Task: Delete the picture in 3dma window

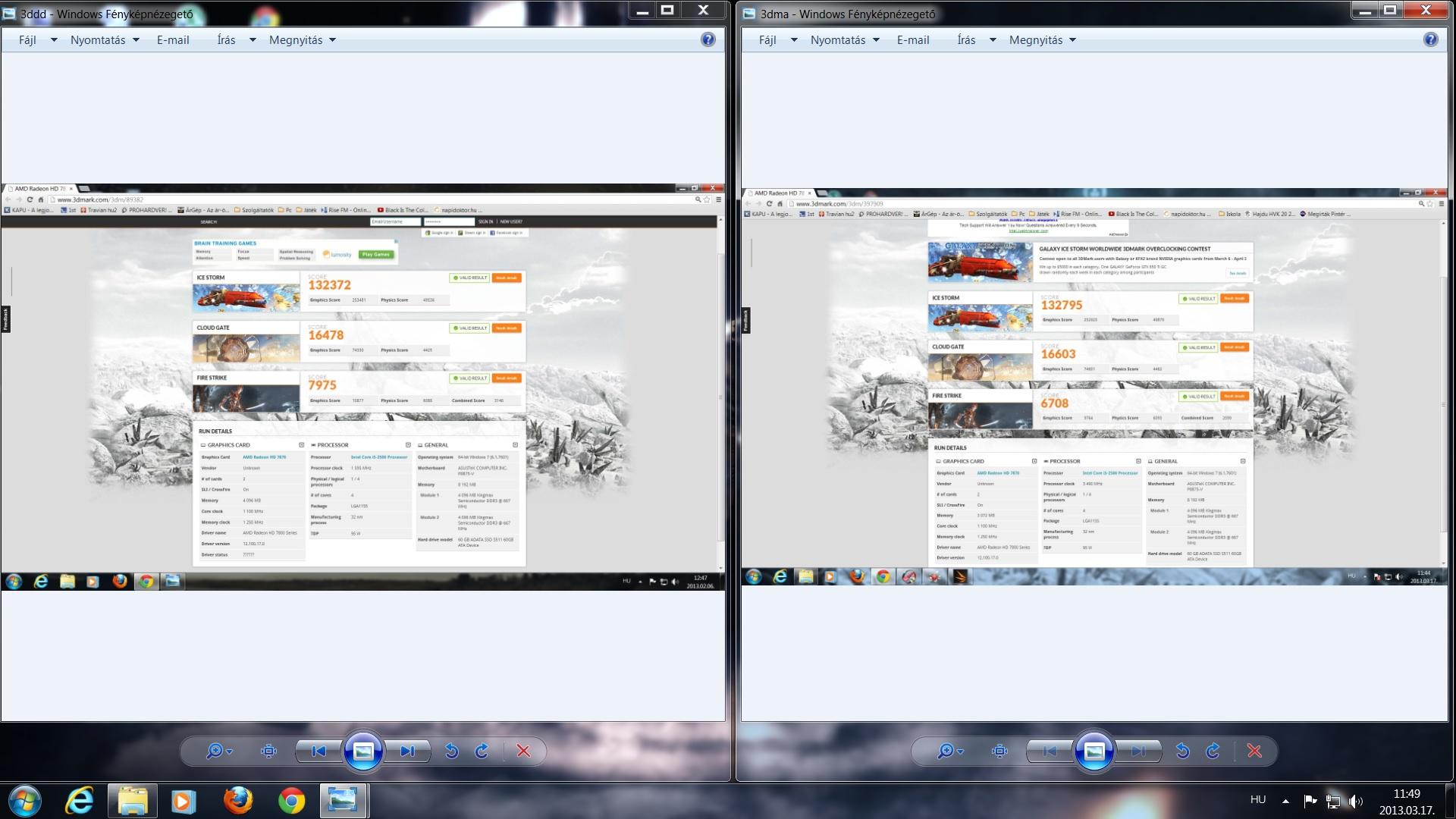Action: tap(1254, 751)
